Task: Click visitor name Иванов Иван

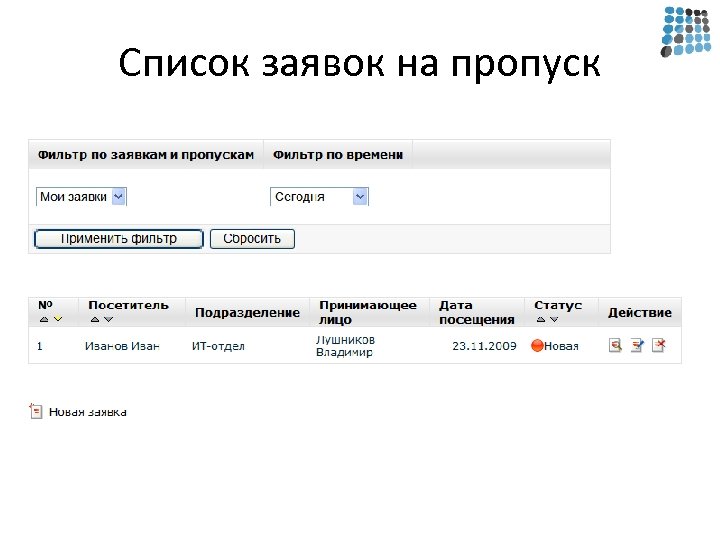Action: pos(122,346)
